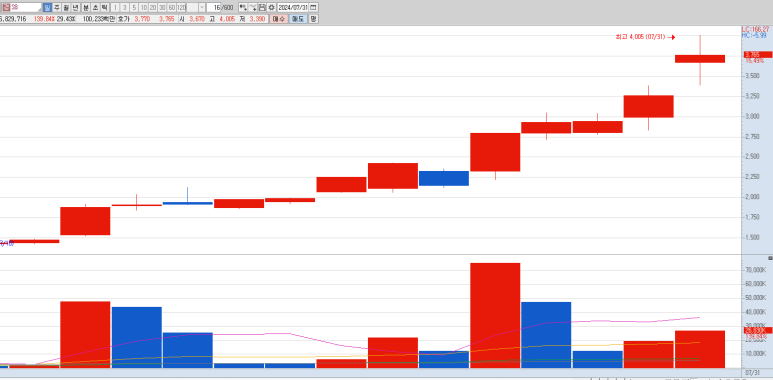Choose the 3 interval button
This screenshot has width=773, height=380.
124,7
